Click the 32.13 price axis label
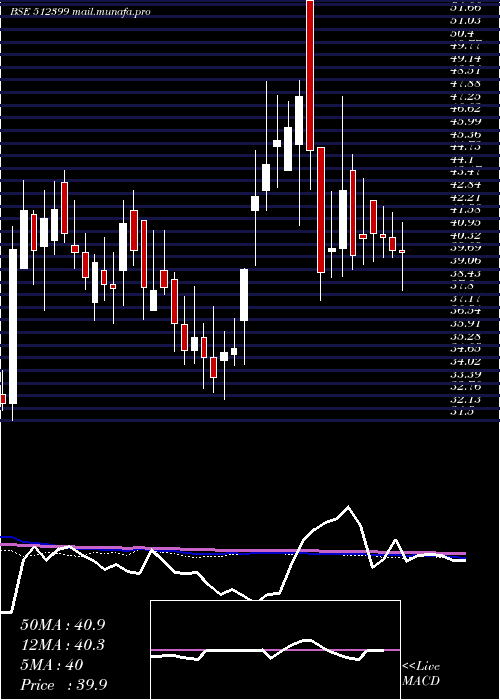This screenshot has width=500, height=700. [466, 400]
